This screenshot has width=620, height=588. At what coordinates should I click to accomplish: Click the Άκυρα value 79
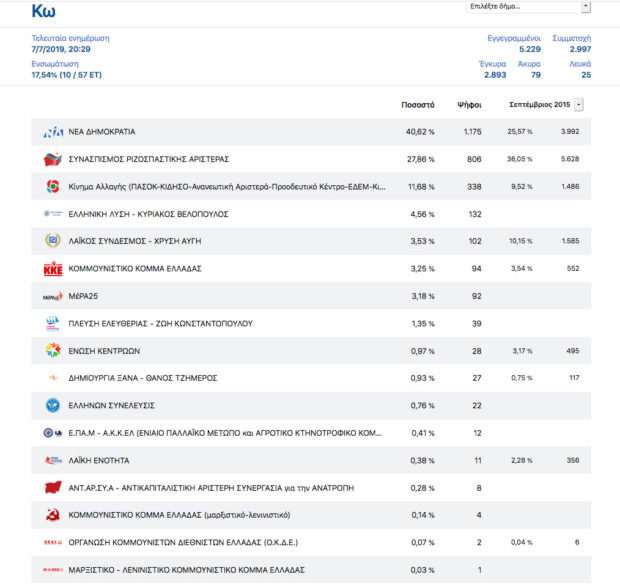(536, 75)
